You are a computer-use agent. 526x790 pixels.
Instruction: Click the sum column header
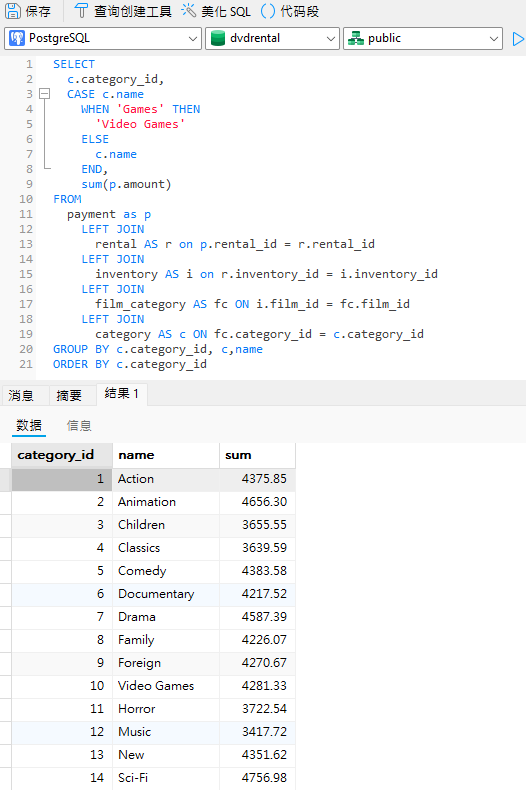[257, 455]
